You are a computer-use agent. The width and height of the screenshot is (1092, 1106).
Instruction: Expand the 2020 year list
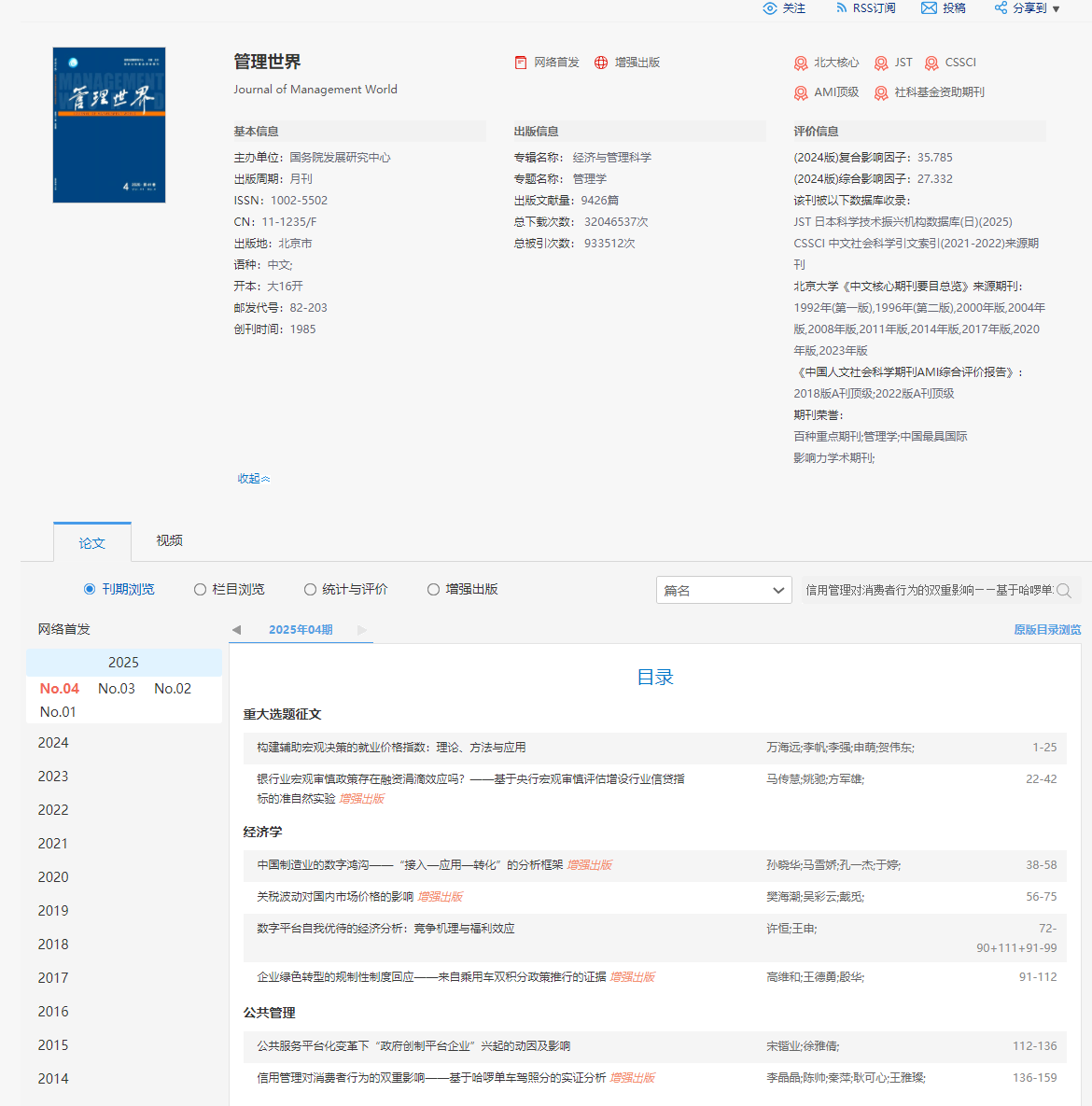(x=53, y=877)
